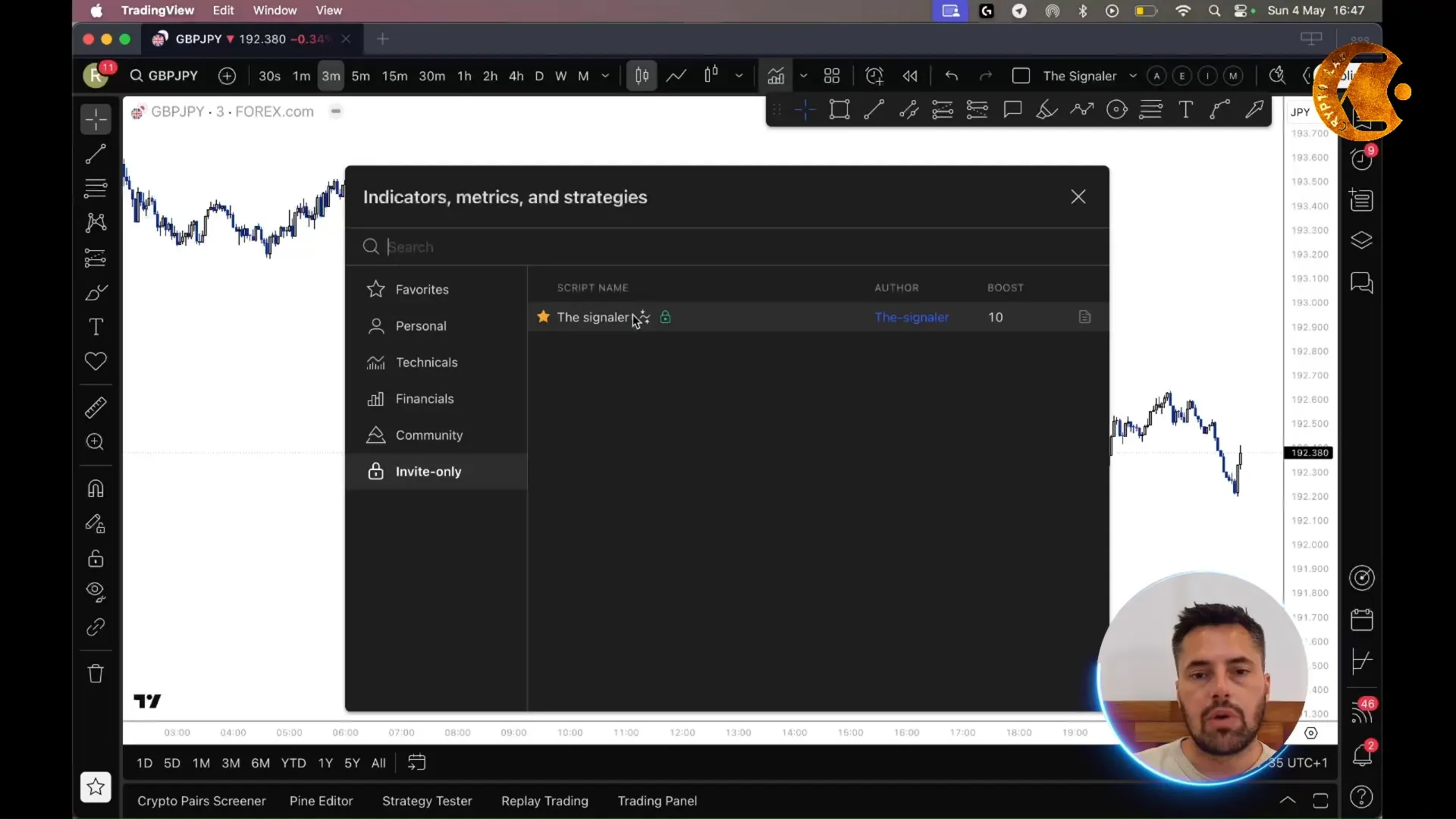Screen dimensions: 1456x819
Task: Open the GBPJPY symbol search
Action: [165, 76]
